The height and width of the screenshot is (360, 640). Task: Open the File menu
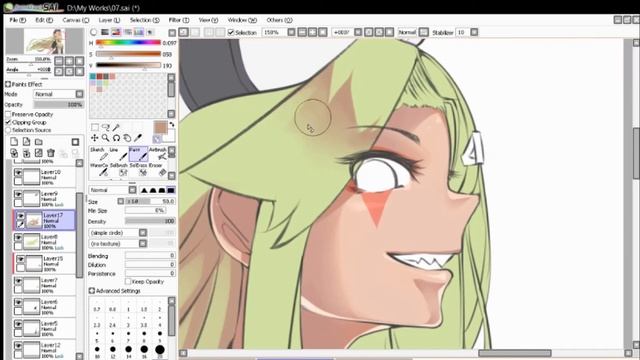pos(17,20)
